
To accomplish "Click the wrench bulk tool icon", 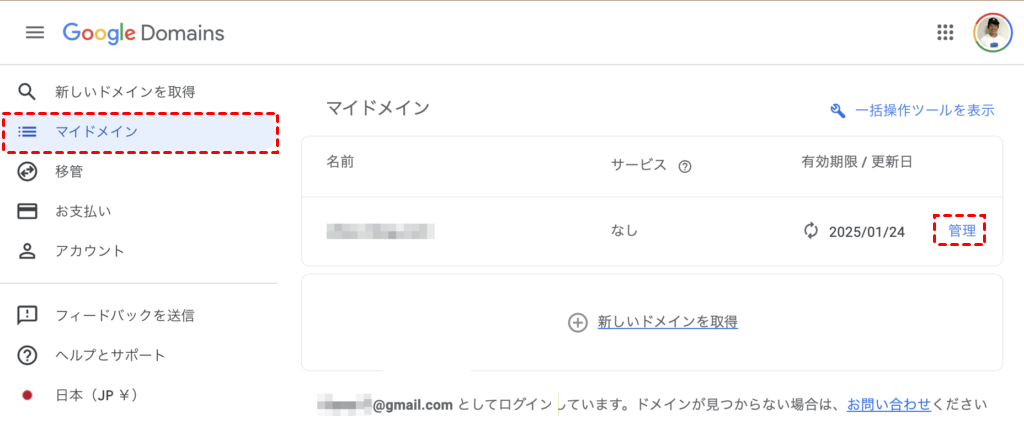I will (838, 110).
